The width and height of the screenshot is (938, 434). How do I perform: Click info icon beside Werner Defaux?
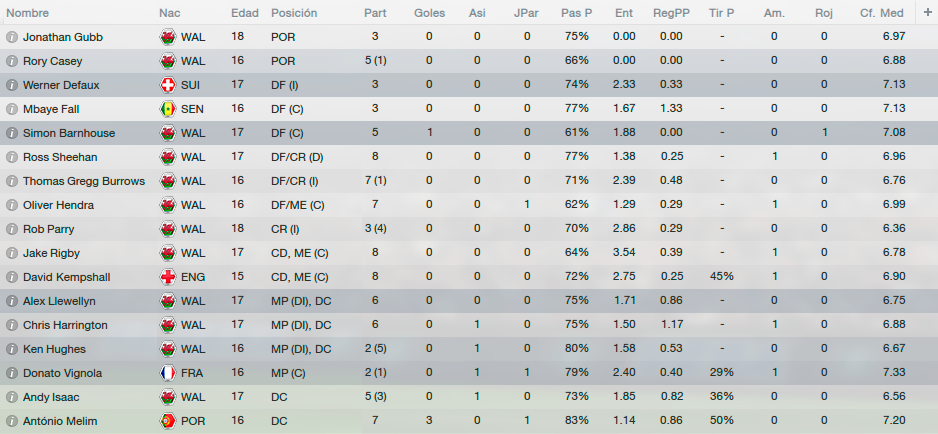pyautogui.click(x=11, y=85)
